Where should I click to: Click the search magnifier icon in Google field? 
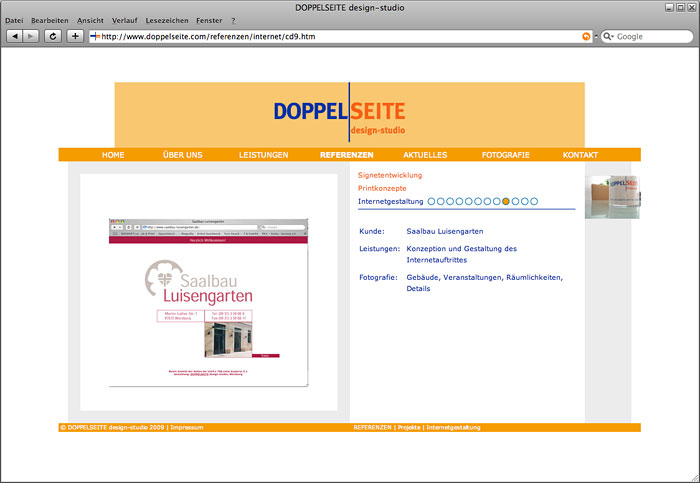[607, 36]
